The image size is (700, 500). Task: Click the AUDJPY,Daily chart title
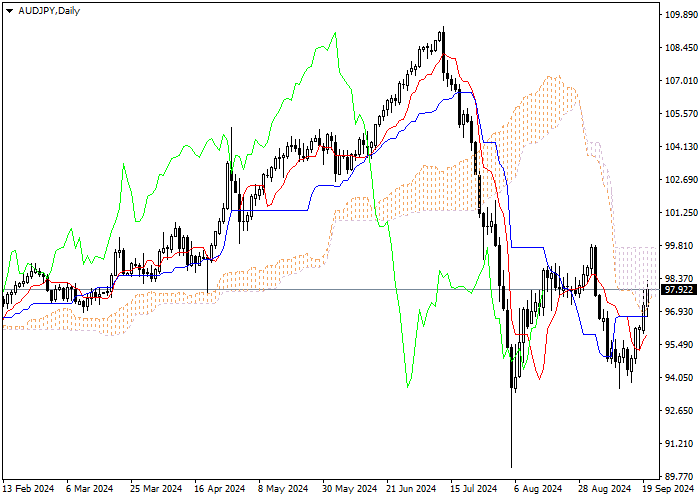(49, 11)
